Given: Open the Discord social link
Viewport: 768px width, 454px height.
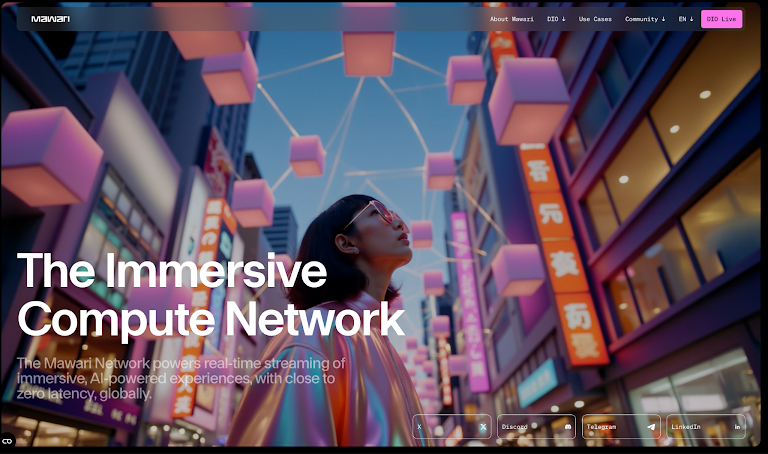Looking at the screenshot, I should 537,427.
